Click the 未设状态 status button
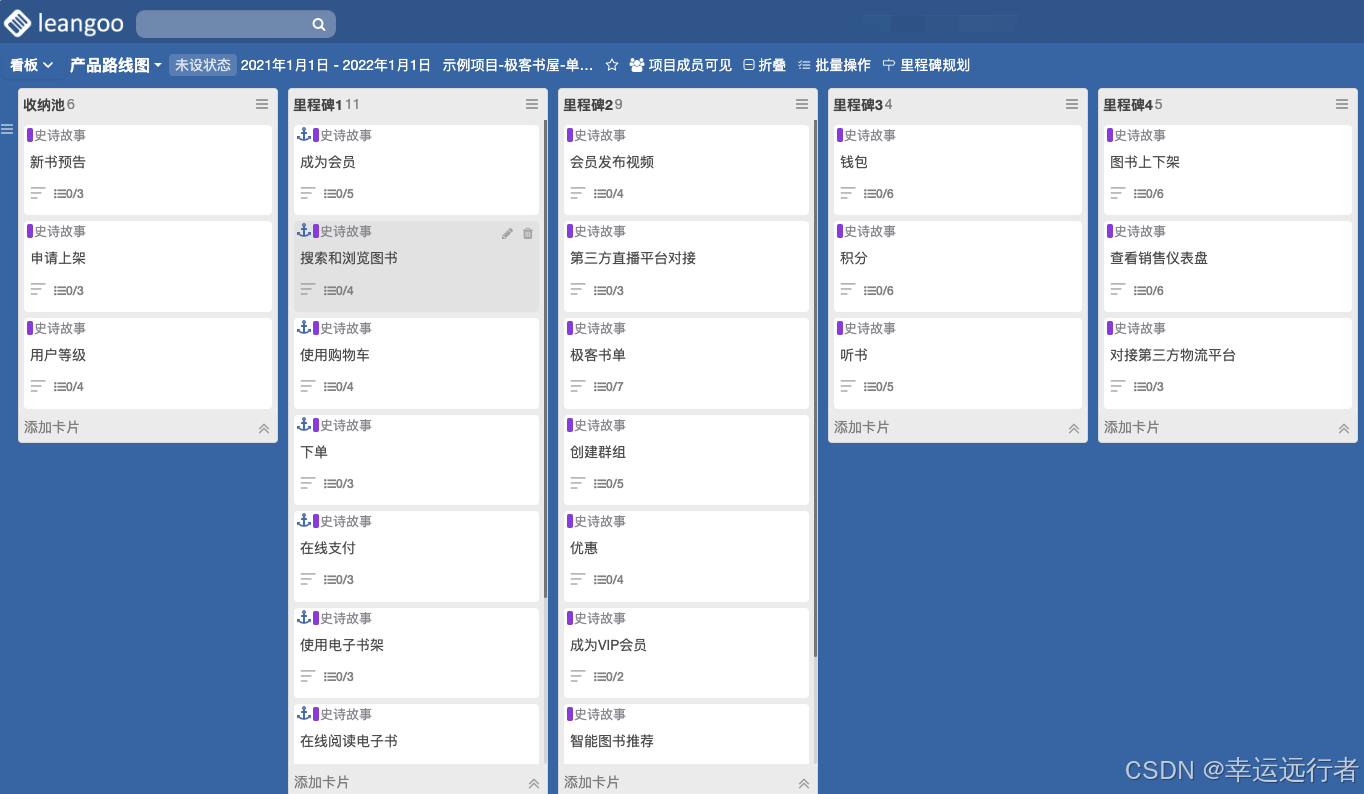 [x=203, y=65]
